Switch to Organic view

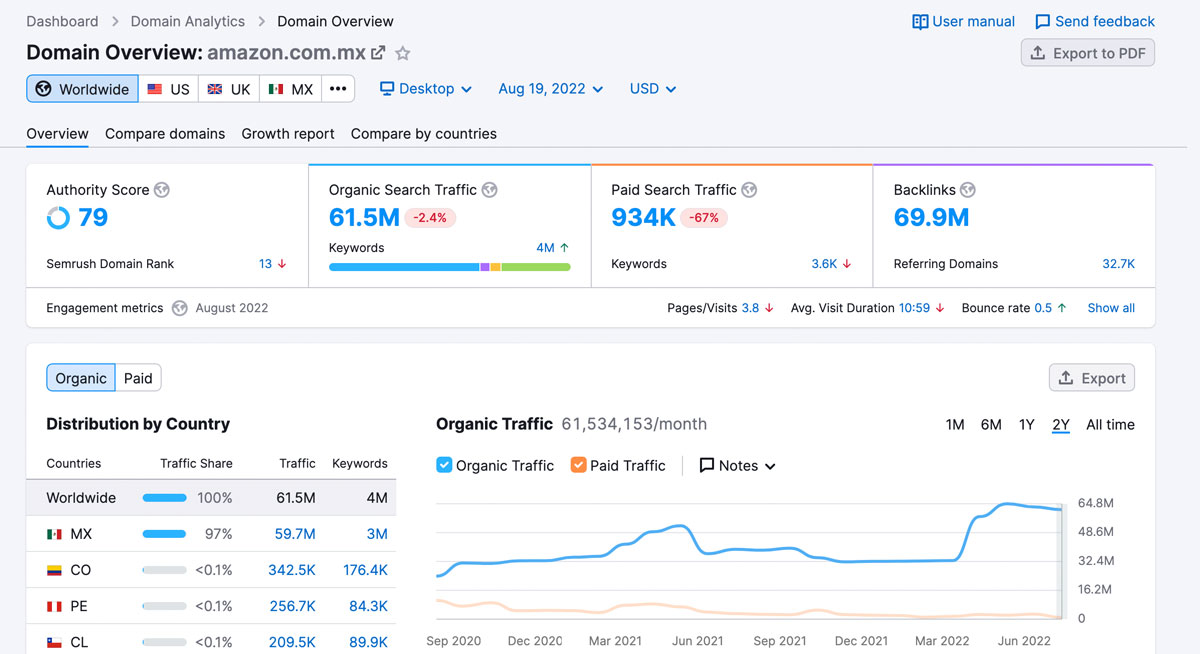(x=81, y=378)
